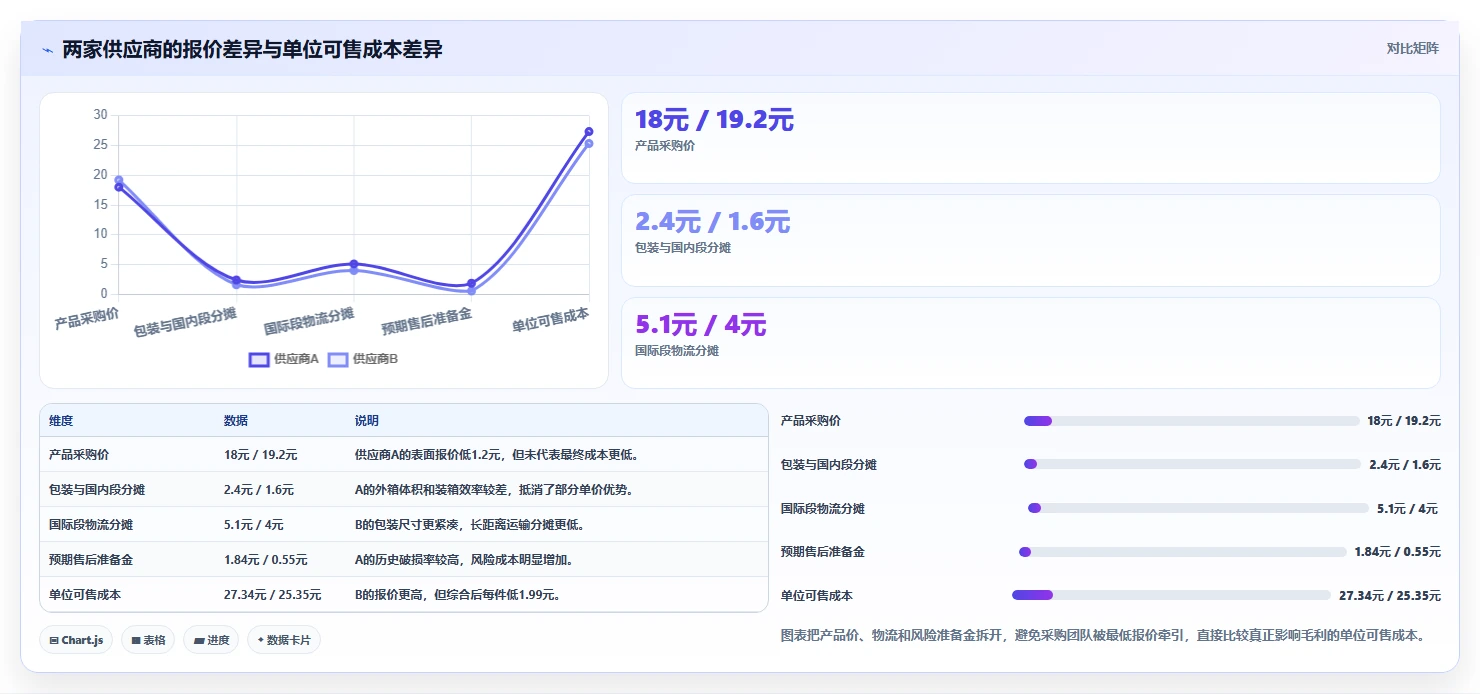
Task: Click the lightning icon beside the header title
Action: (x=47, y=50)
